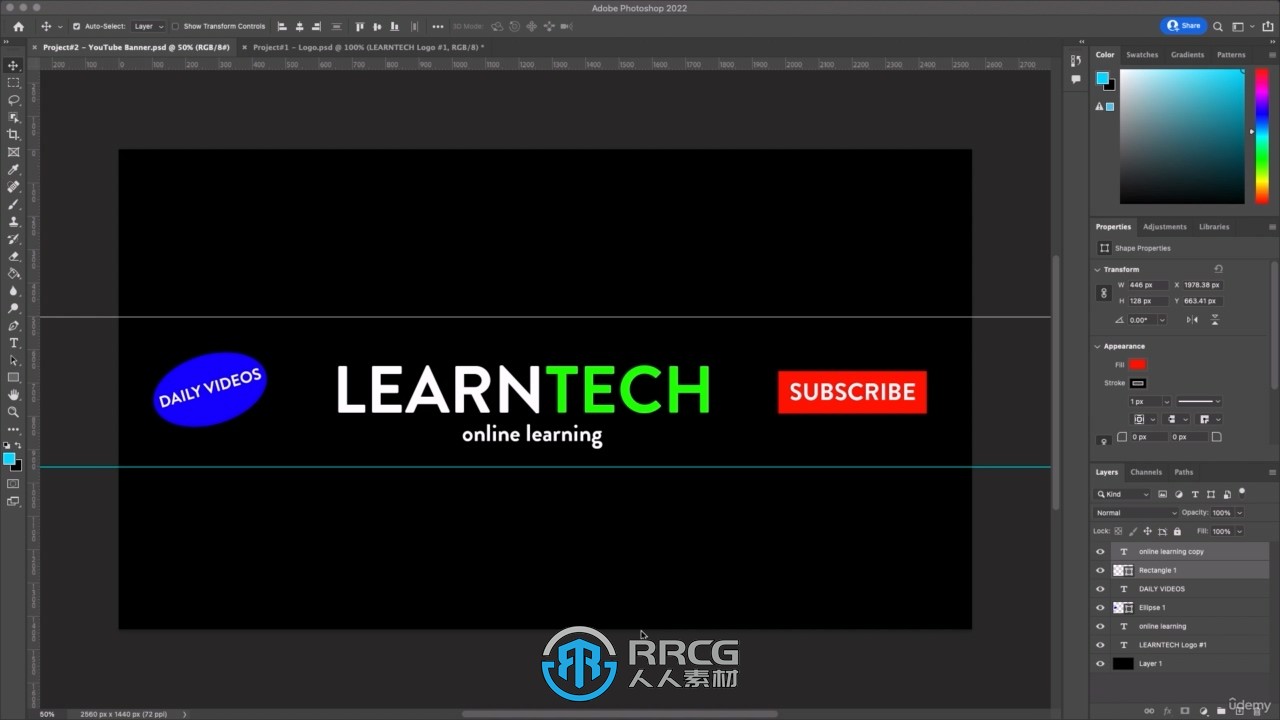Click the link layers icon
This screenshot has width=1280, height=720.
pyautogui.click(x=1148, y=712)
